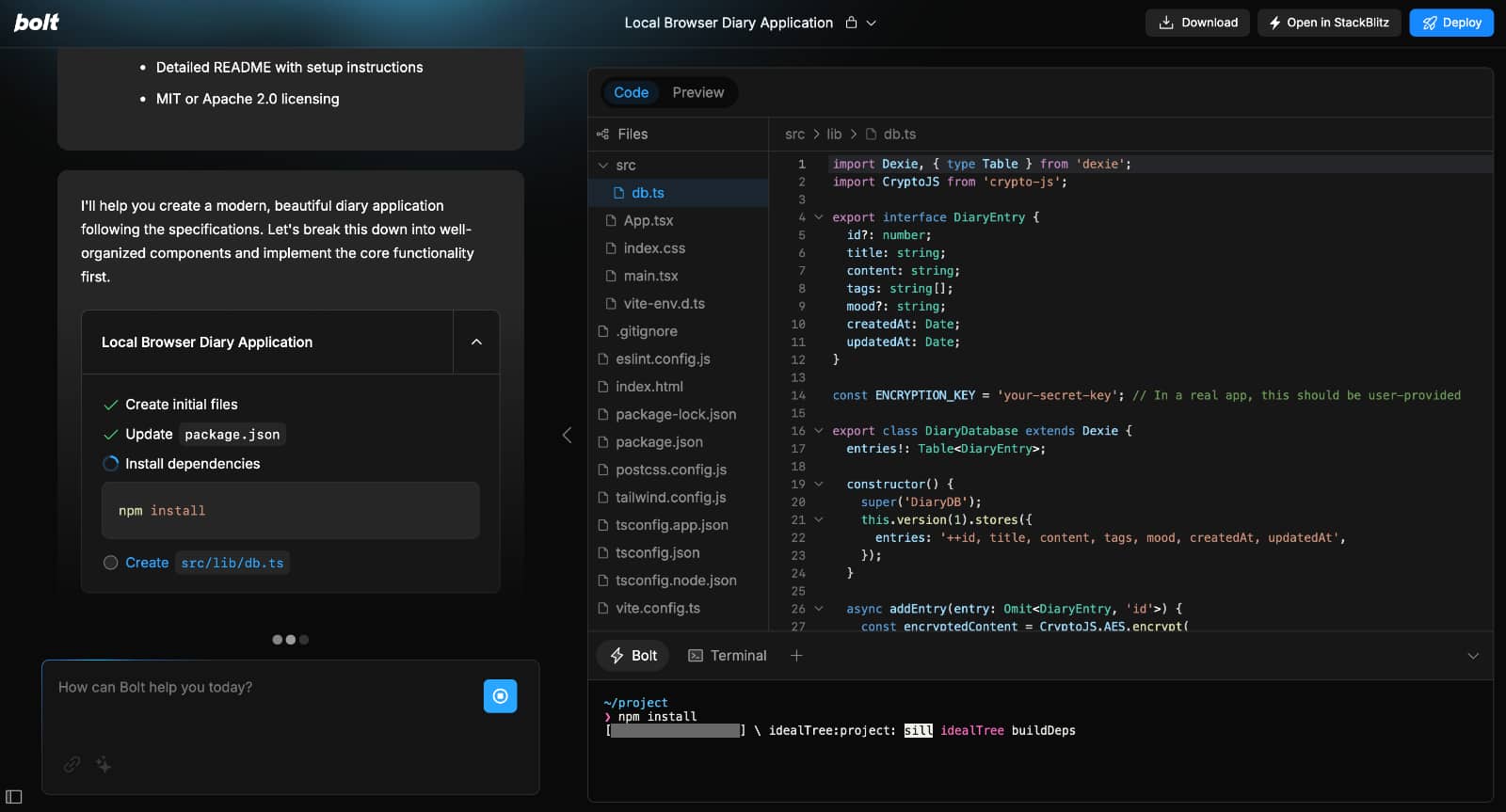Screen dimensions: 1506x812
Task: Collapse the chat panel with left arrow
Action: [567, 435]
